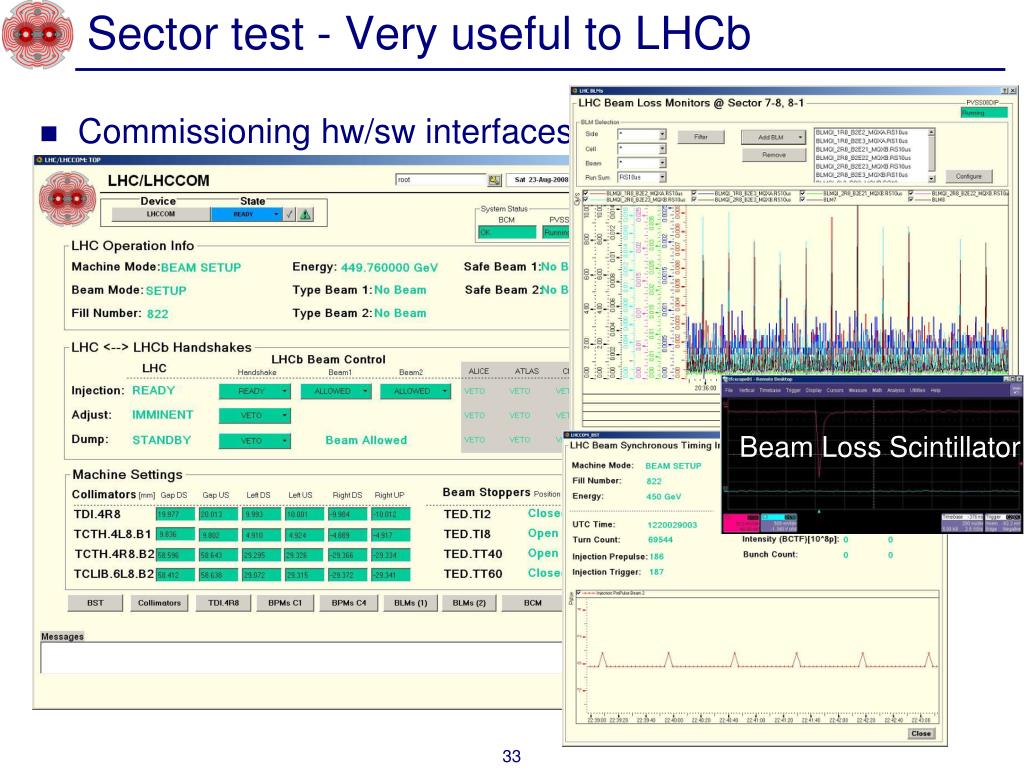Click the login key icon beside root field

[x=494, y=180]
